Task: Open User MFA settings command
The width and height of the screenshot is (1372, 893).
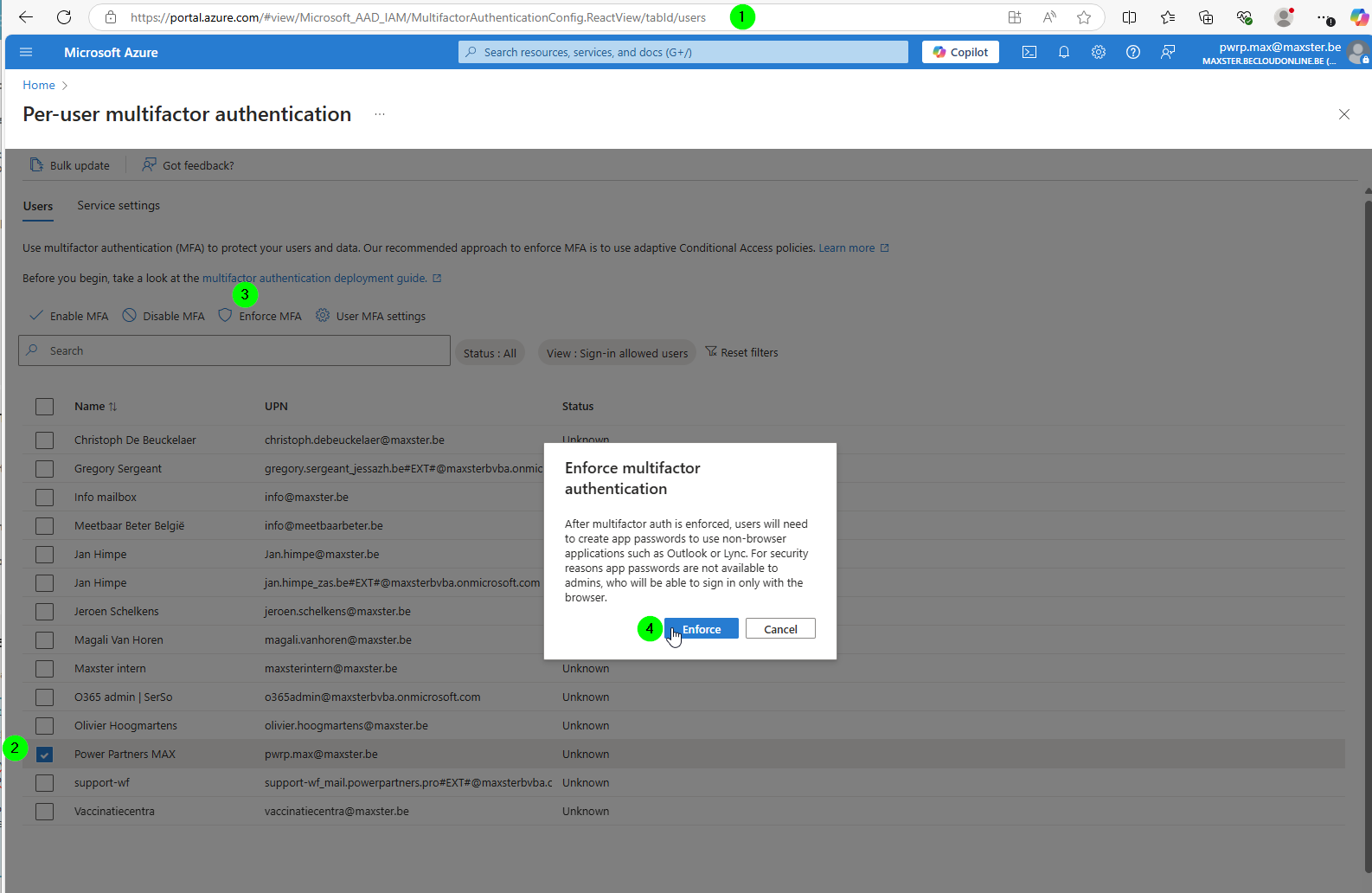Action: pyautogui.click(x=370, y=316)
